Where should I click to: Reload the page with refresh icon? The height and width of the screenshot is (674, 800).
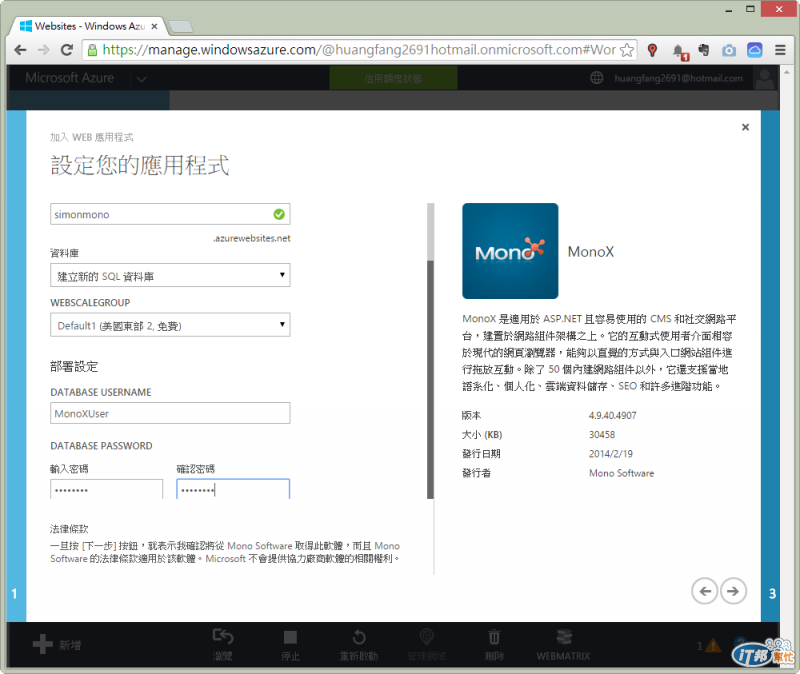[66, 50]
